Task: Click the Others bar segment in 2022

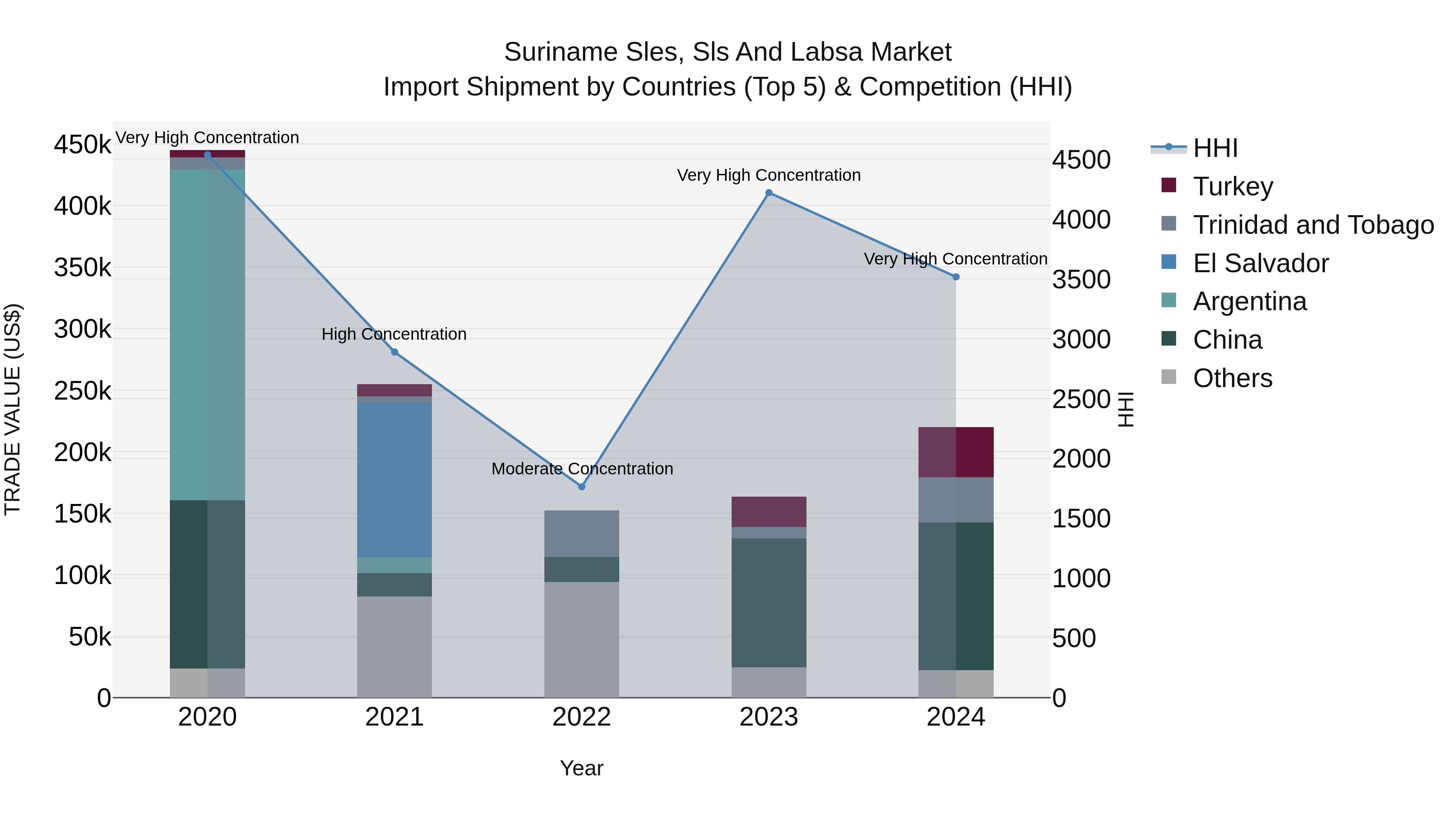Action: click(582, 640)
